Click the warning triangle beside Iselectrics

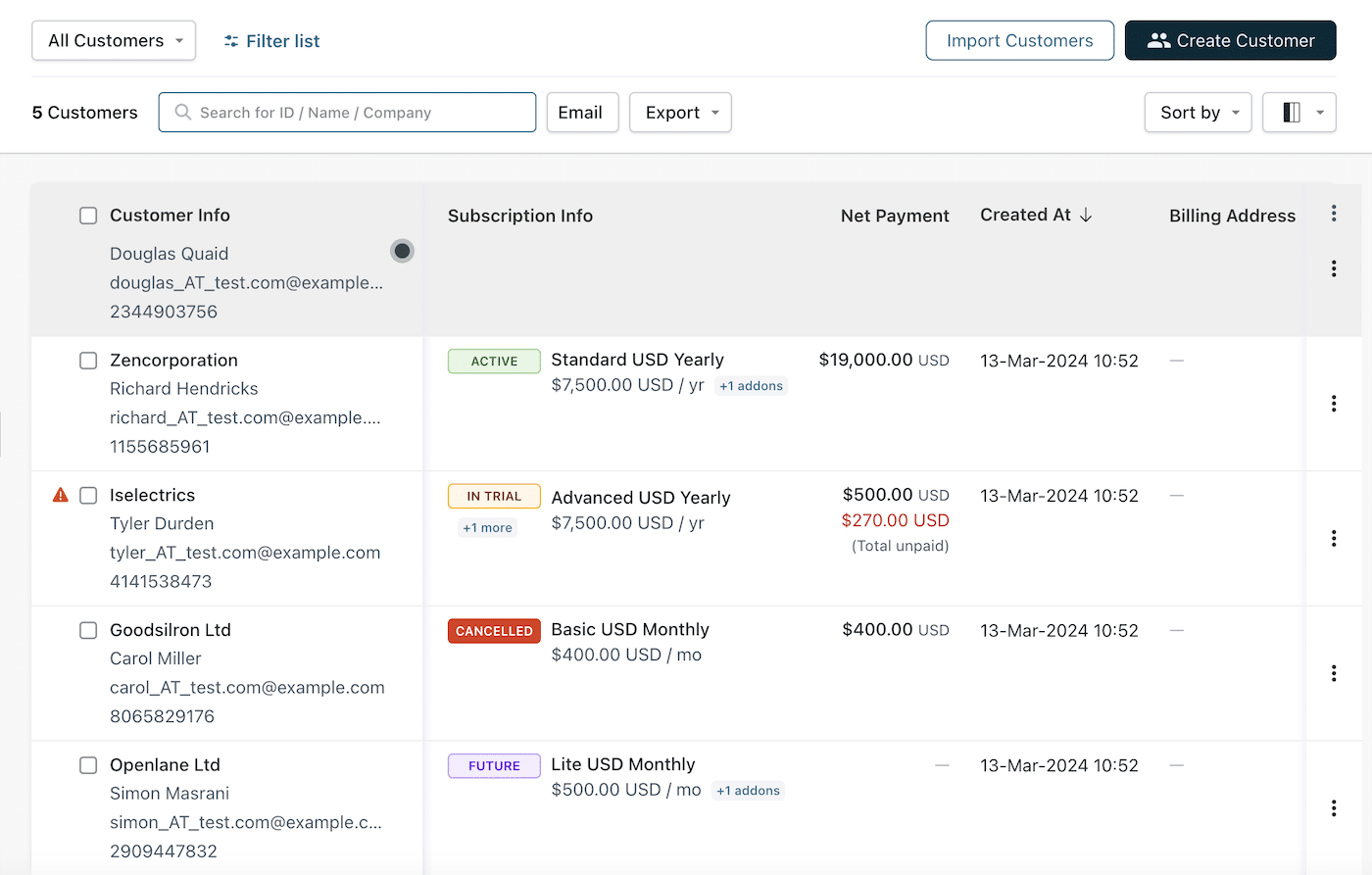61,495
